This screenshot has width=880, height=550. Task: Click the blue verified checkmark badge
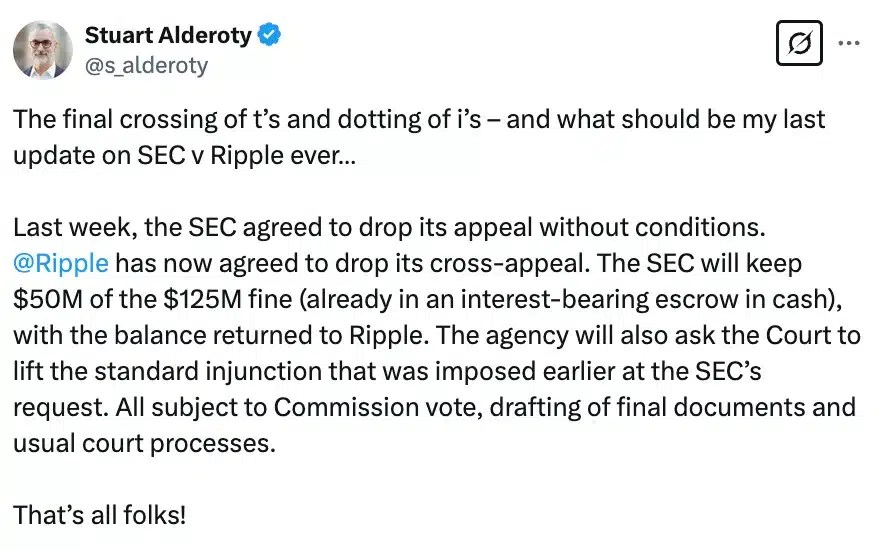tap(270, 36)
